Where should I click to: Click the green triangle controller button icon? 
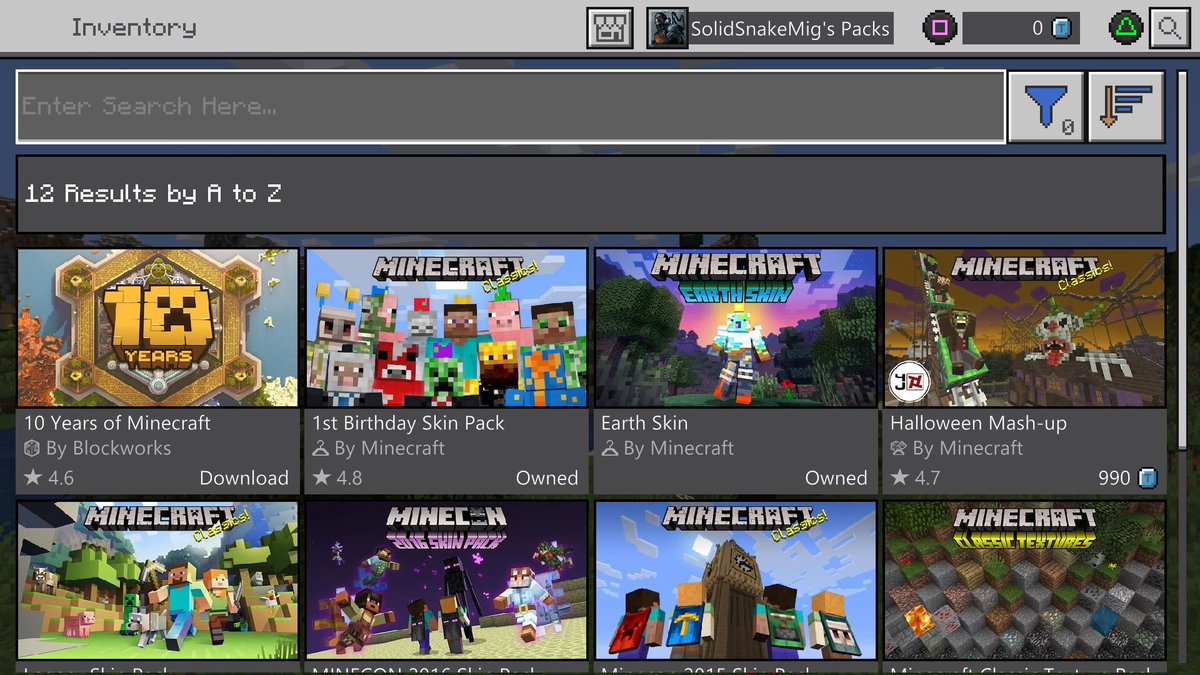point(1126,29)
